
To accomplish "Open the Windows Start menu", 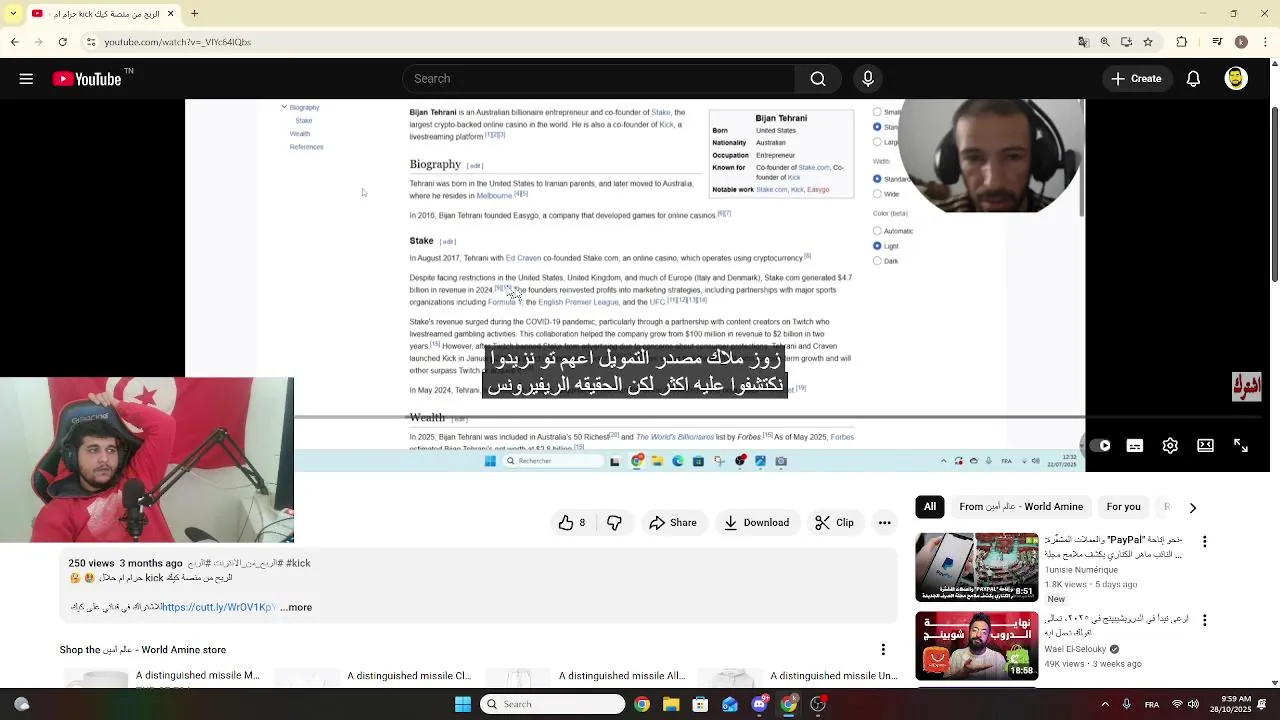I will click(x=462, y=704).
